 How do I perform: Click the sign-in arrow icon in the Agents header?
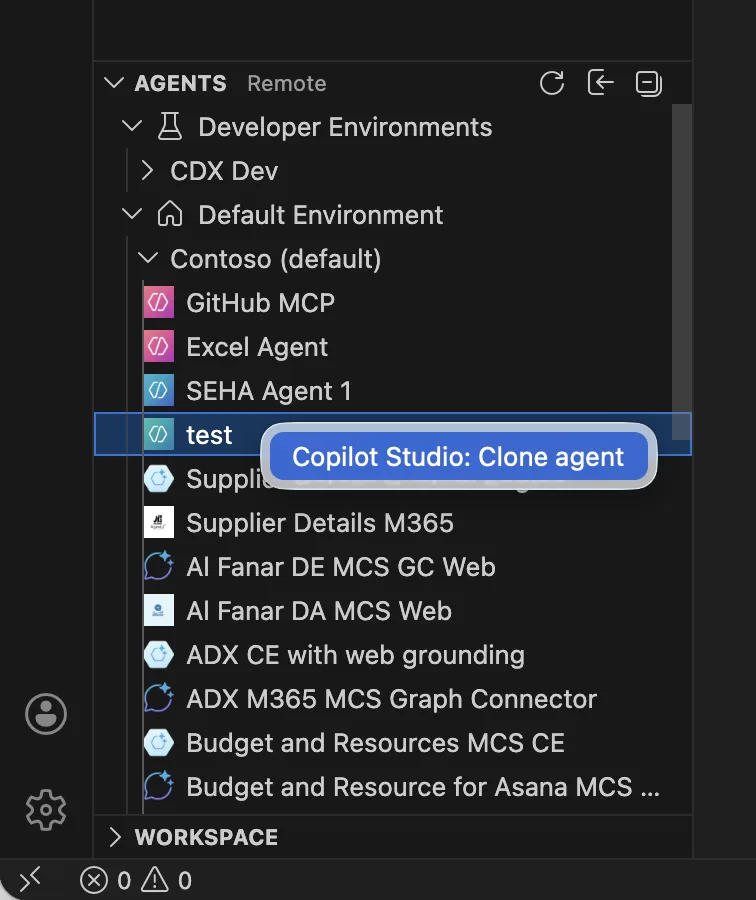coord(600,84)
